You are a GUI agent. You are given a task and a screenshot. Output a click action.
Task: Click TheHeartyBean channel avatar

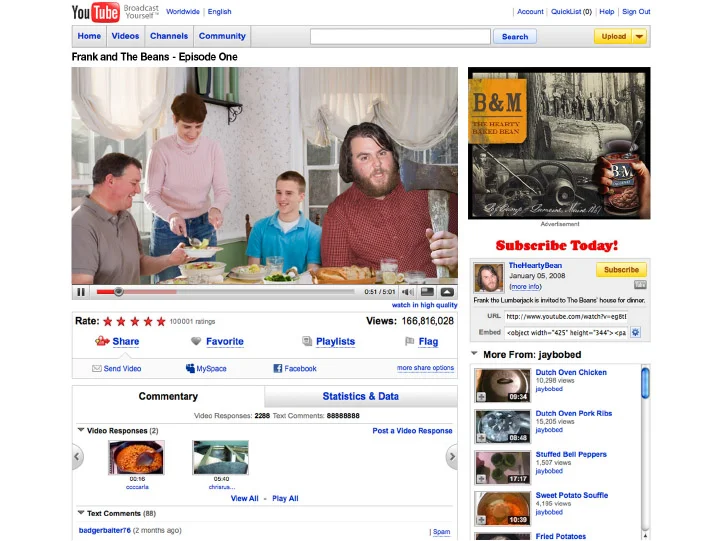pyautogui.click(x=489, y=278)
